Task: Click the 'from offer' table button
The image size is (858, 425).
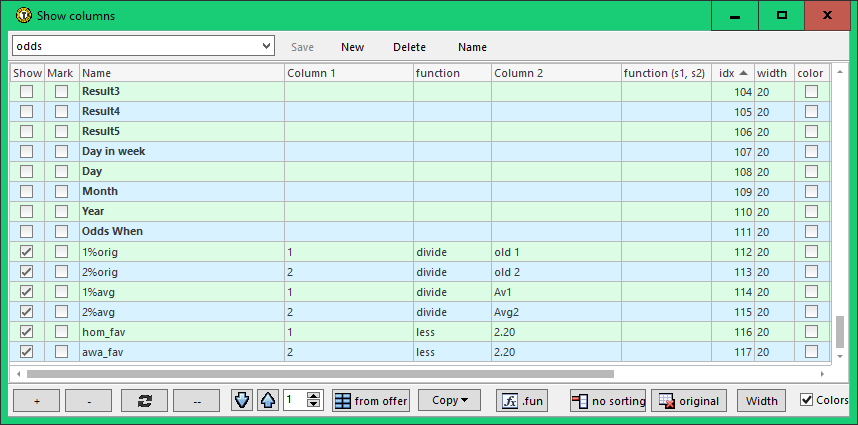Action: point(371,400)
